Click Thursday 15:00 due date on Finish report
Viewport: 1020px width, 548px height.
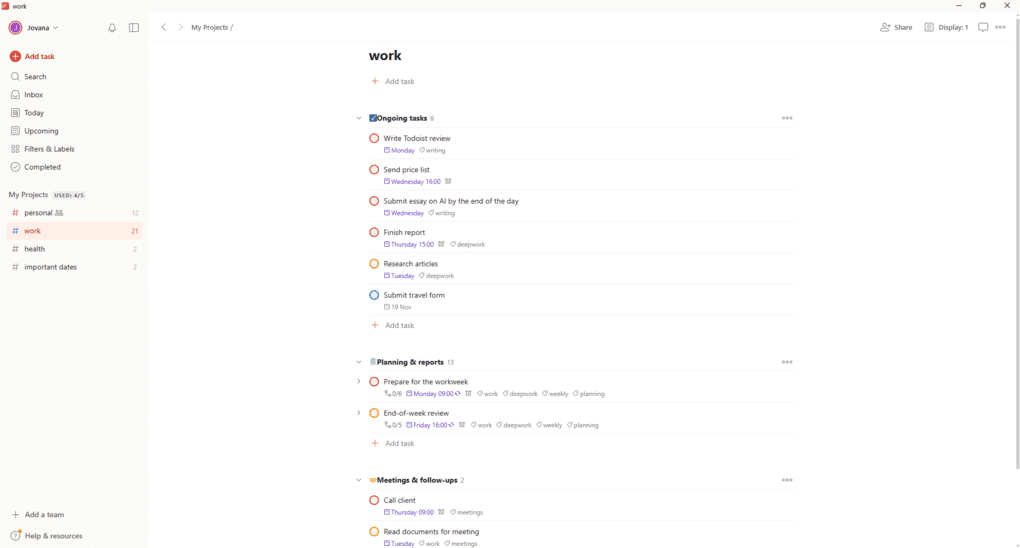coord(409,245)
